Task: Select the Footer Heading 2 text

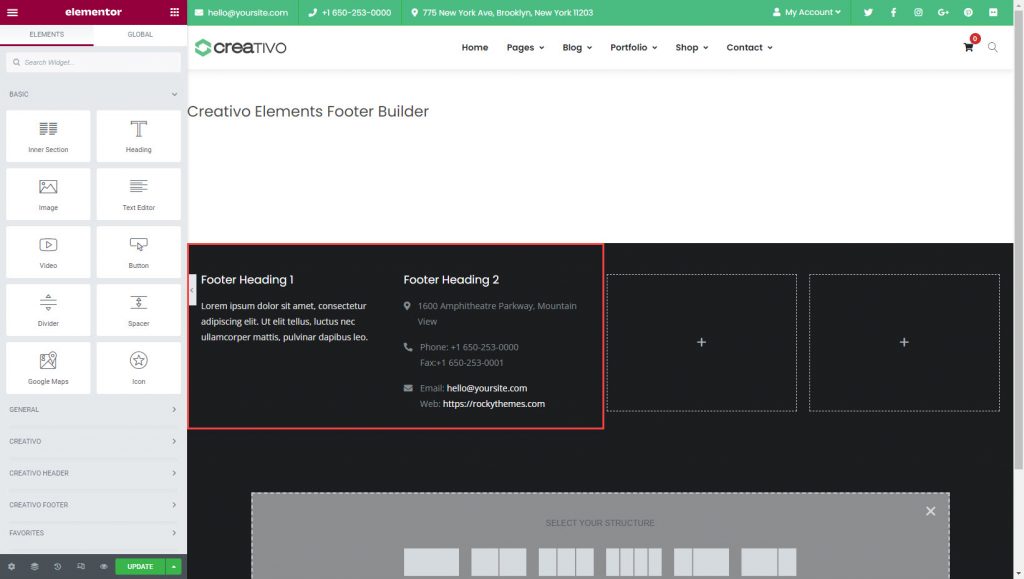Action: [x=451, y=280]
